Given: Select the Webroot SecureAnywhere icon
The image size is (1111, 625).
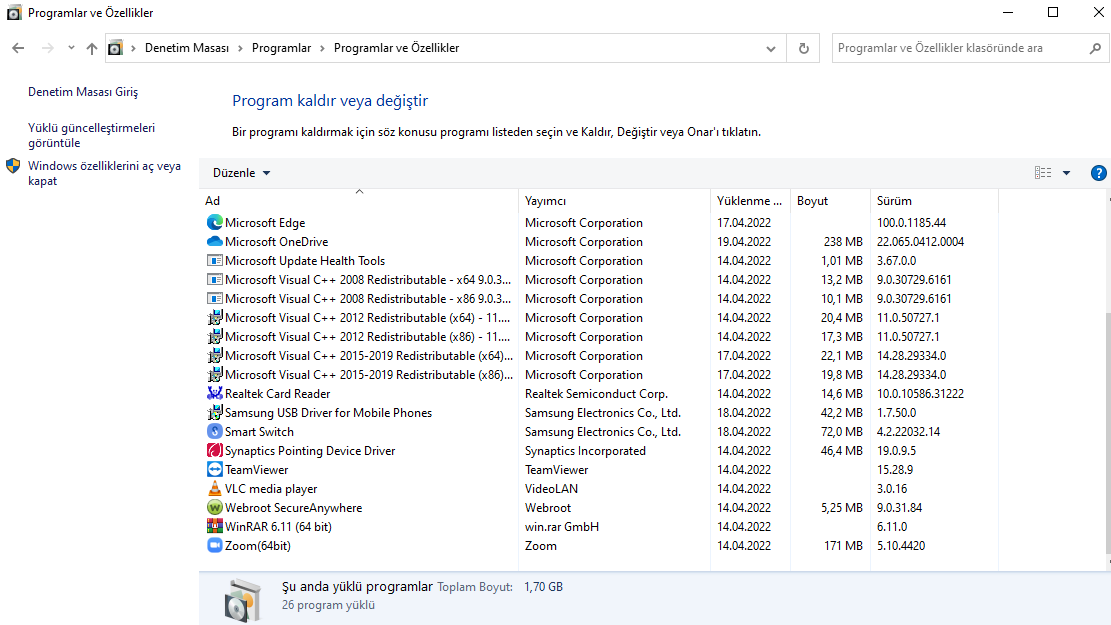Looking at the screenshot, I should 213,507.
